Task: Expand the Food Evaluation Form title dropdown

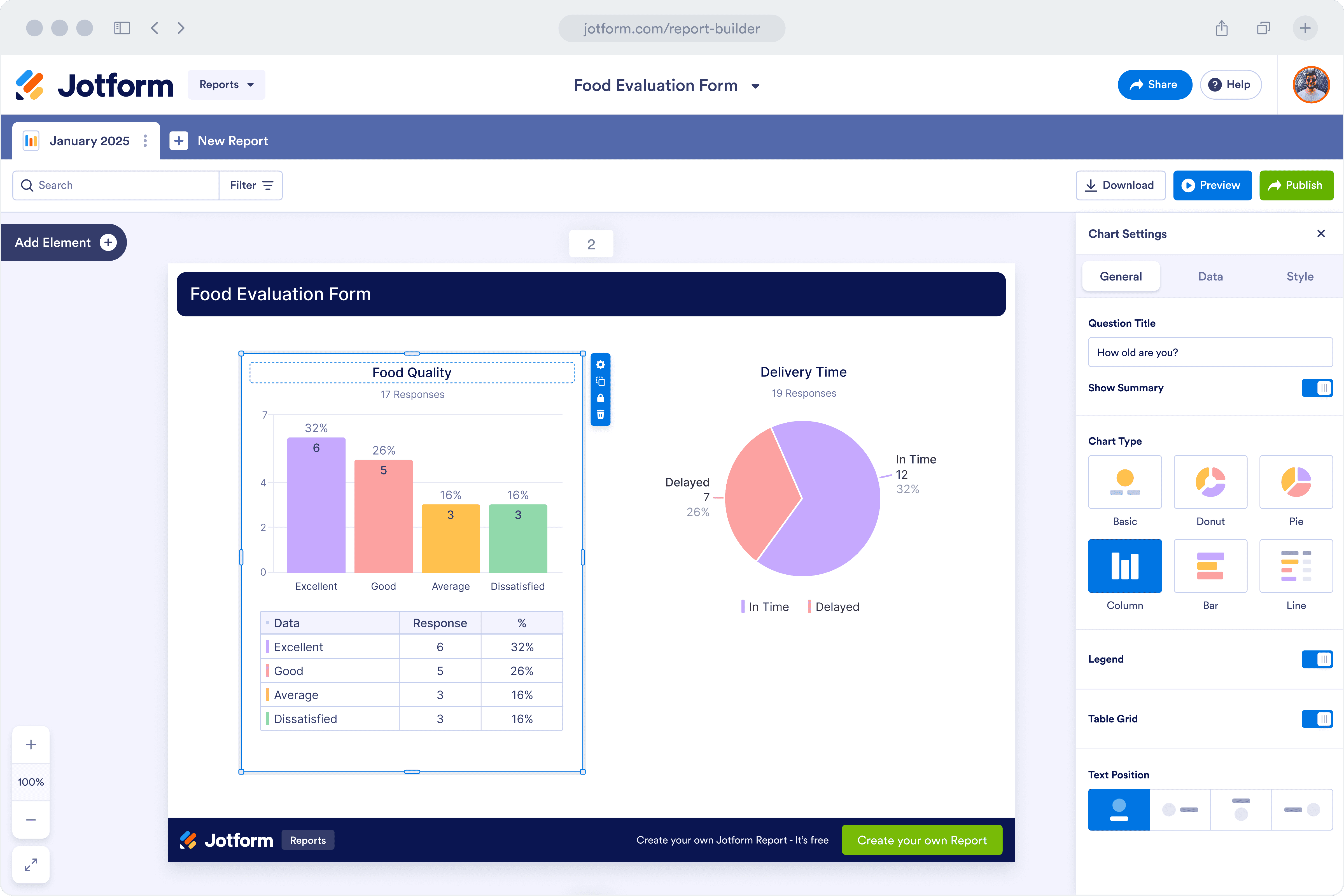Action: click(x=755, y=86)
